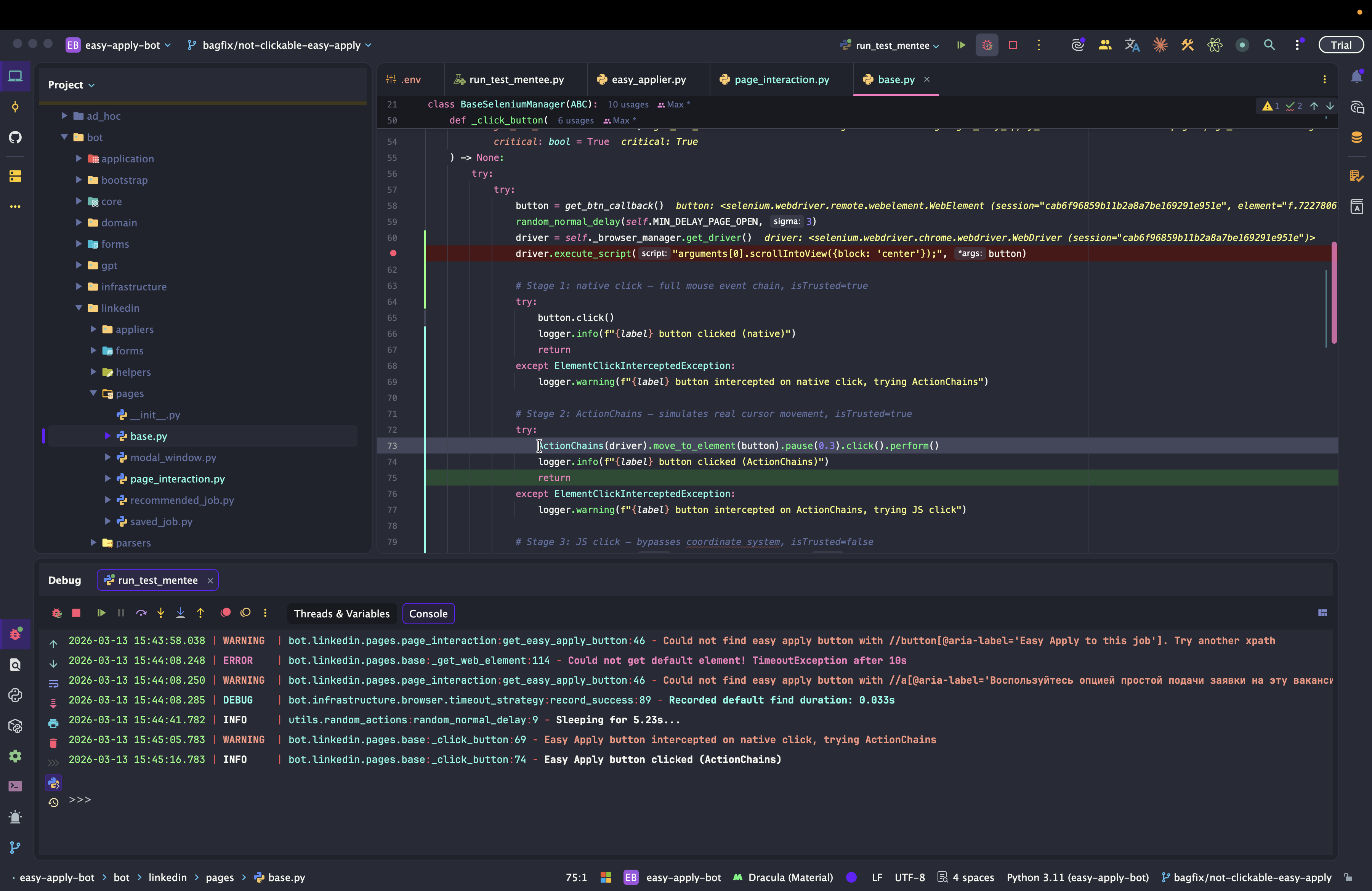
Task: Click the Stop button in top toolbar
Action: click(x=1013, y=45)
